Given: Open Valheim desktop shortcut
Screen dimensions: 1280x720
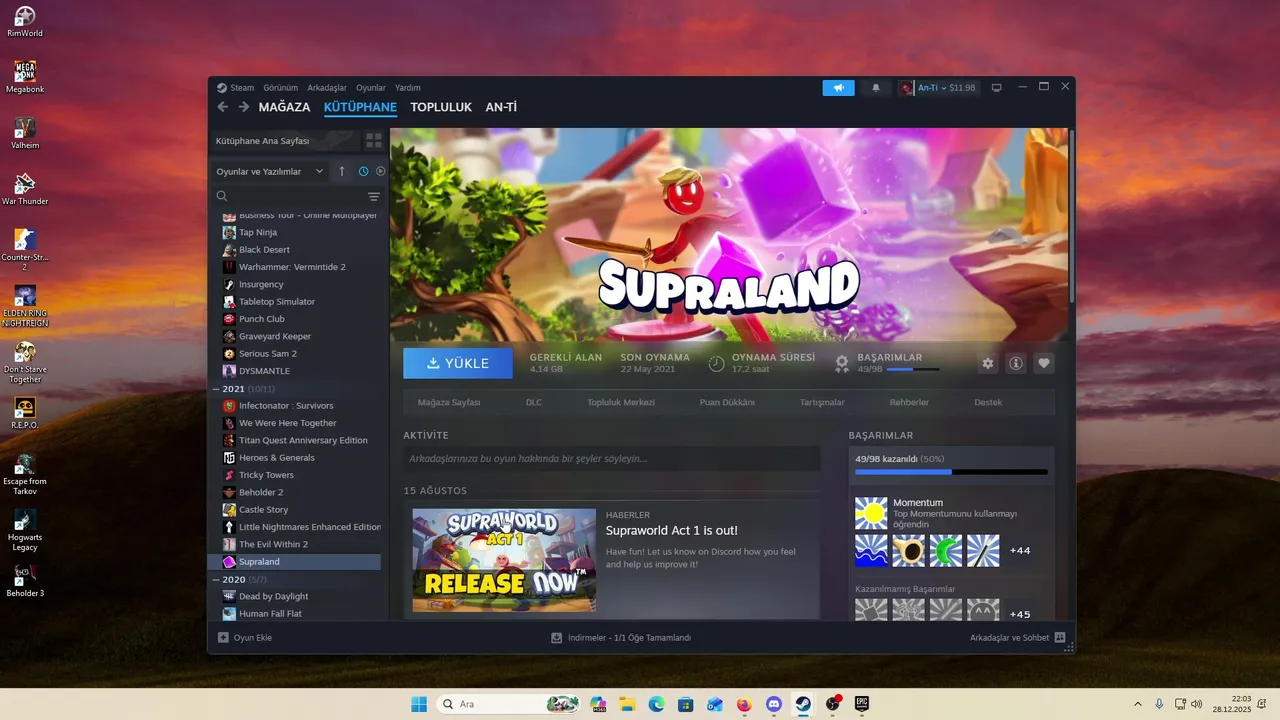Looking at the screenshot, I should [x=25, y=134].
